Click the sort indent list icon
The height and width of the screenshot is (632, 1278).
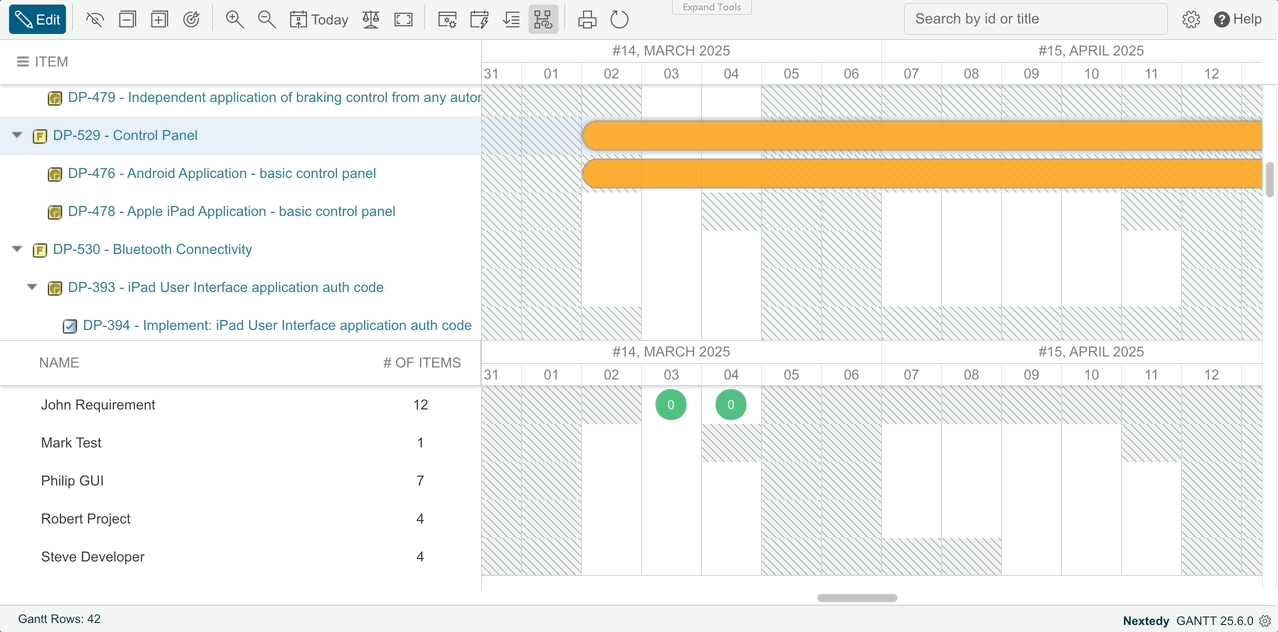tap(511, 19)
